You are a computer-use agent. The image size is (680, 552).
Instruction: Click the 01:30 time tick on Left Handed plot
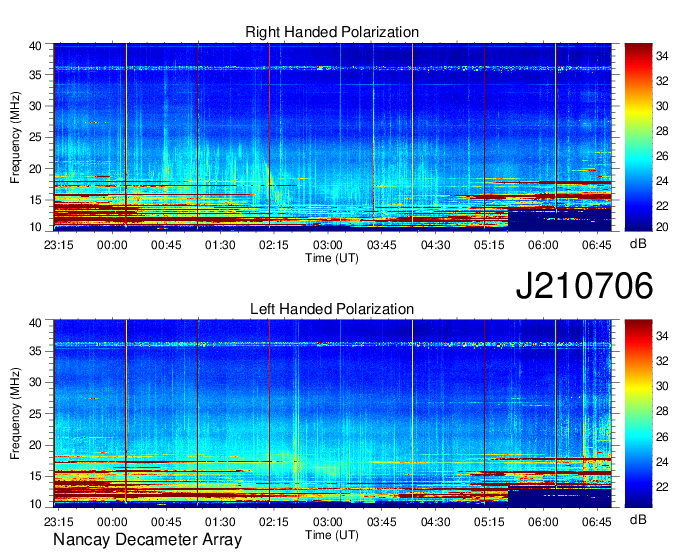coord(220,522)
